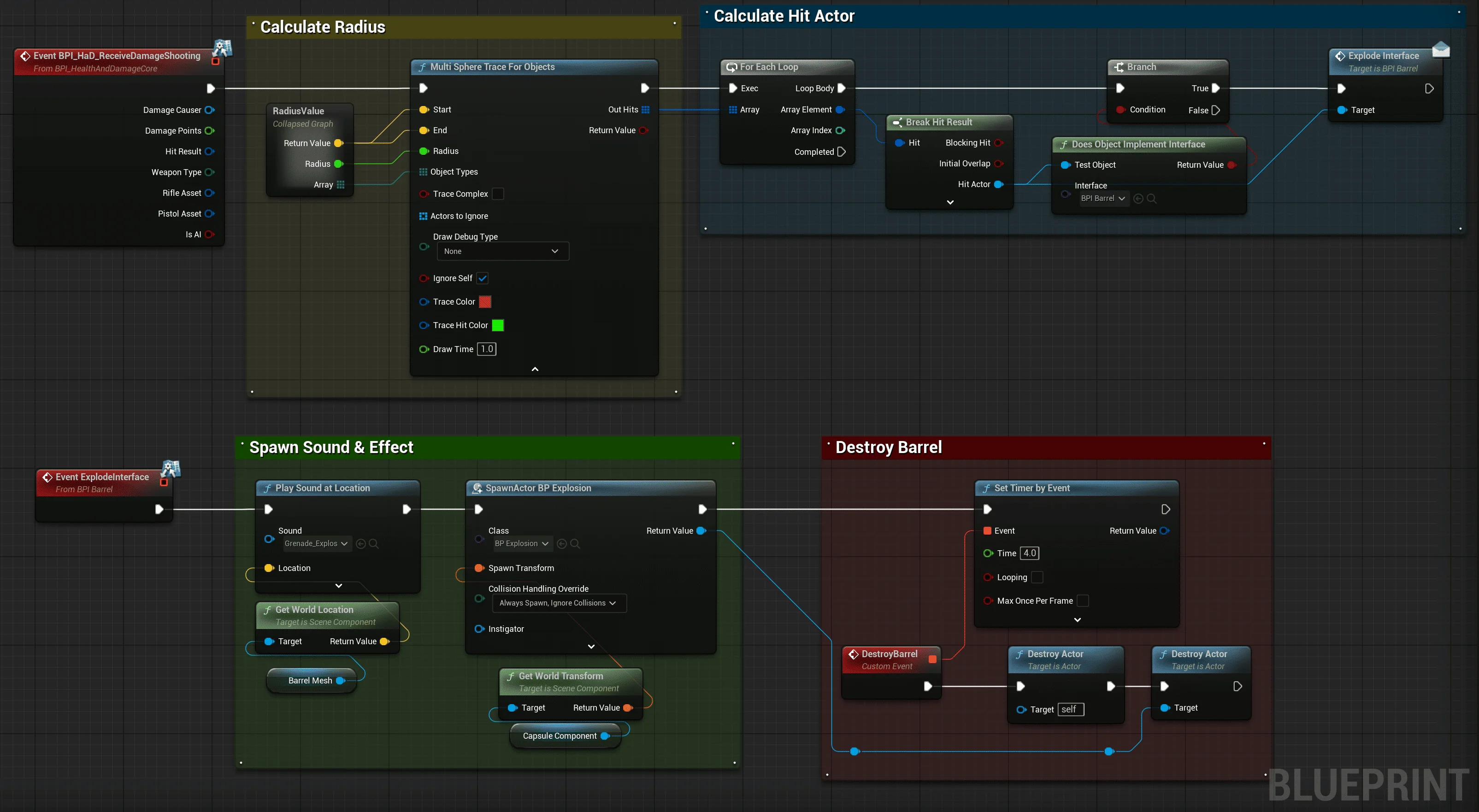Enable Max Once Per Frame checkbox
This screenshot has width=1479, height=812.
[x=1083, y=600]
